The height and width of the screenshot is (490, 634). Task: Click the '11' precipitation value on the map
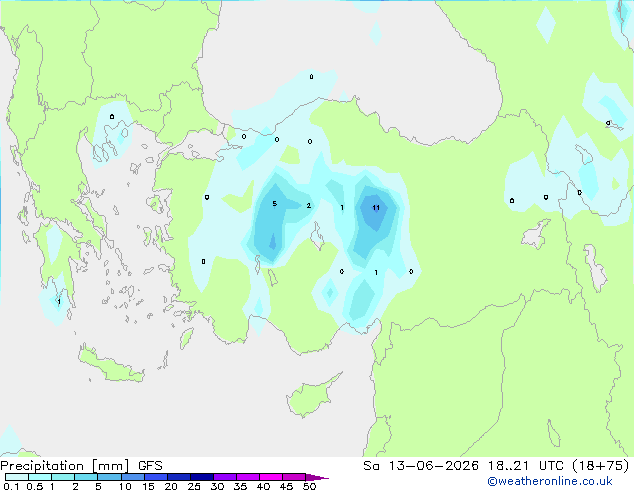point(376,208)
